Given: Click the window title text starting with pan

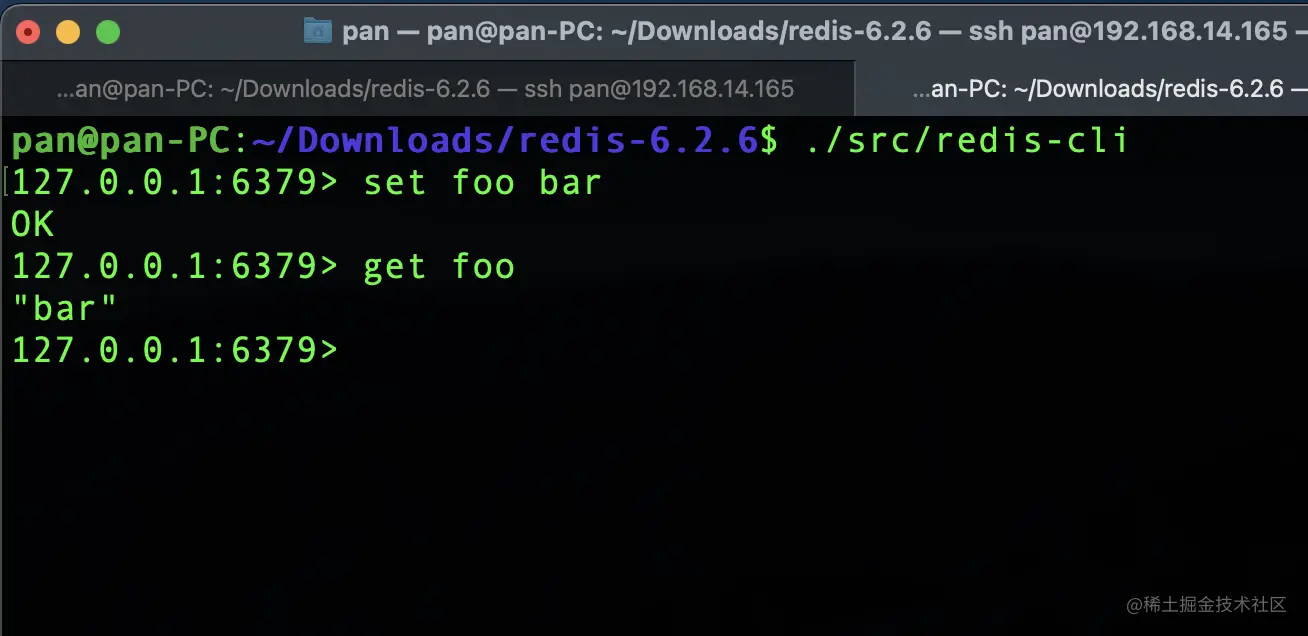Looking at the screenshot, I should 815,32.
